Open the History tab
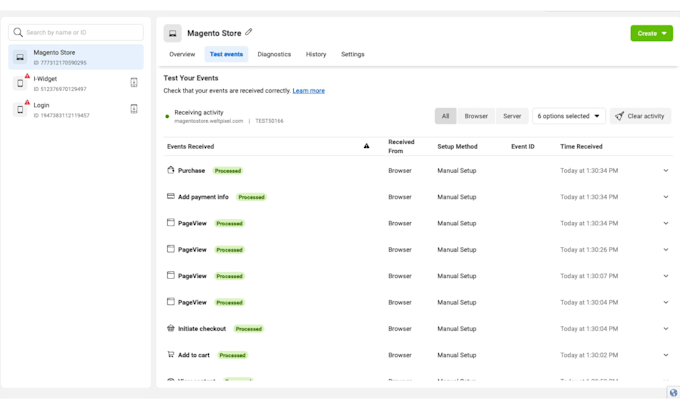The width and height of the screenshot is (680, 409). tap(316, 54)
